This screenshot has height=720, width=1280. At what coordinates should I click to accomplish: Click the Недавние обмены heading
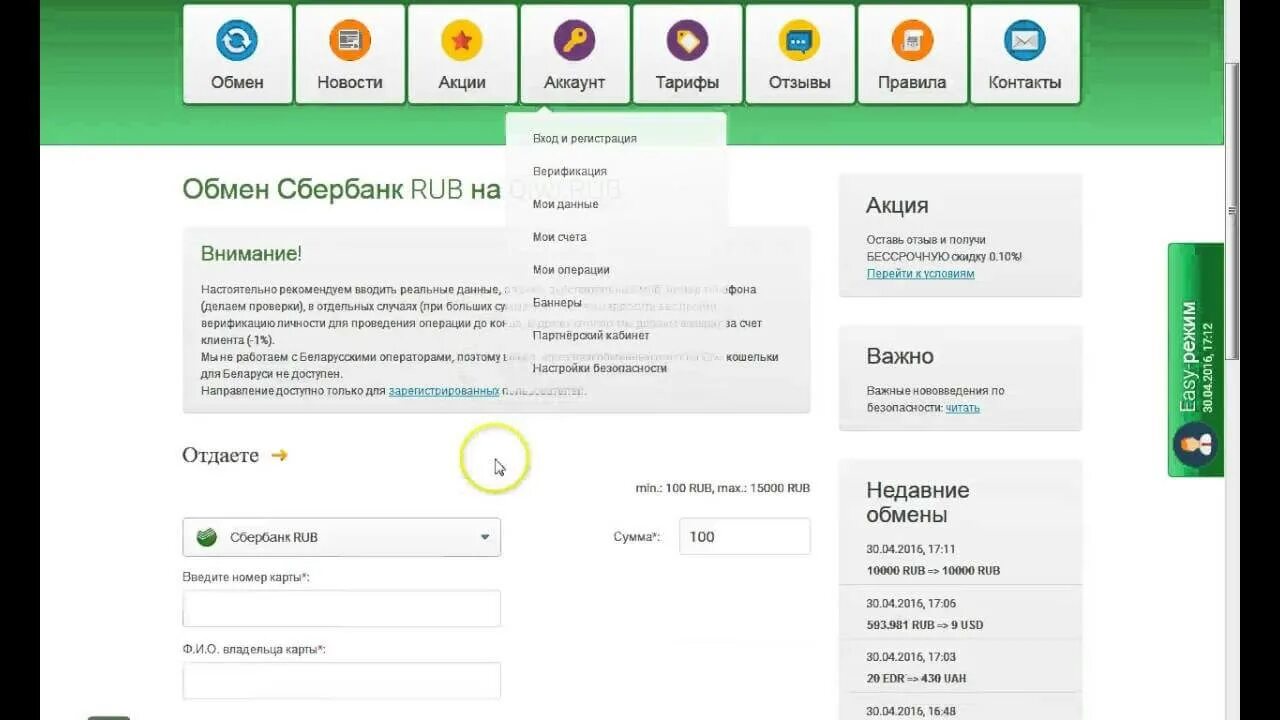[x=918, y=503]
